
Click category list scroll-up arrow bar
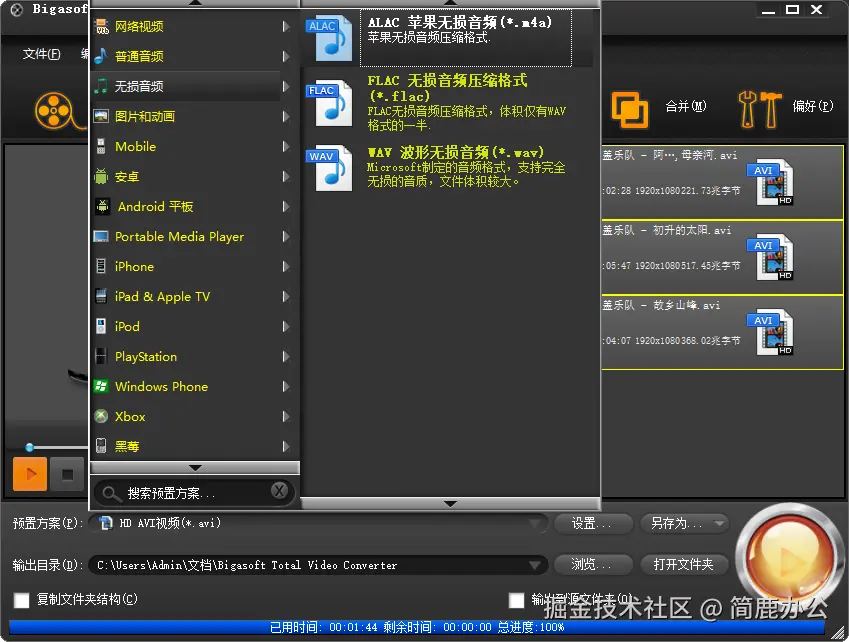[x=195, y=4]
